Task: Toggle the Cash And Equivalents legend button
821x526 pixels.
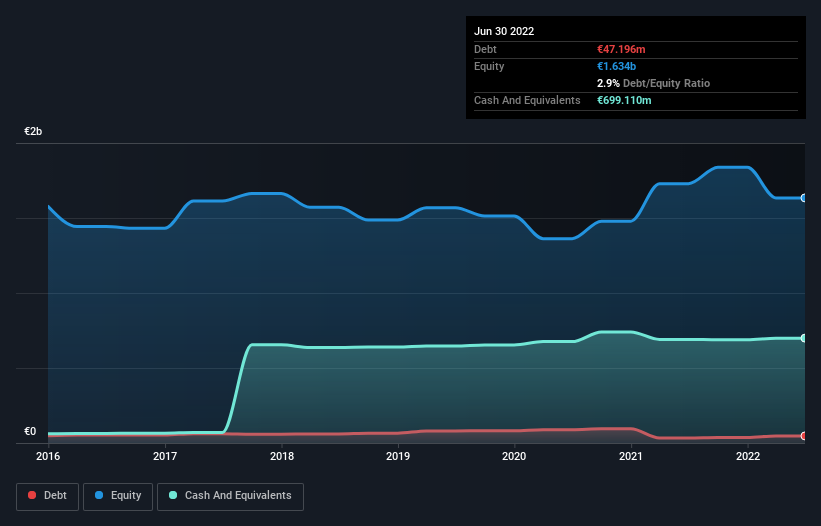Action: point(230,496)
